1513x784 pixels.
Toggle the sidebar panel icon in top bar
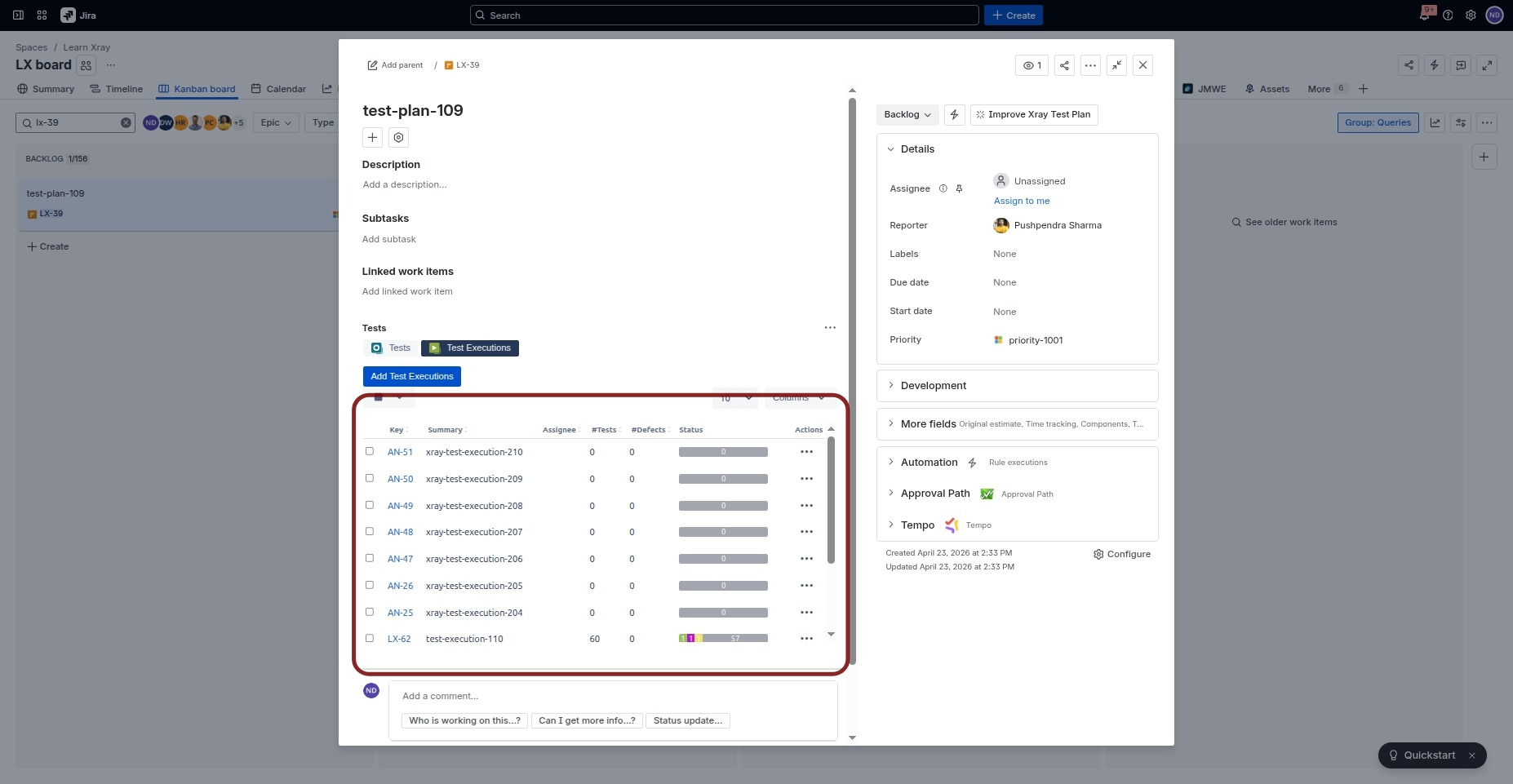18,15
